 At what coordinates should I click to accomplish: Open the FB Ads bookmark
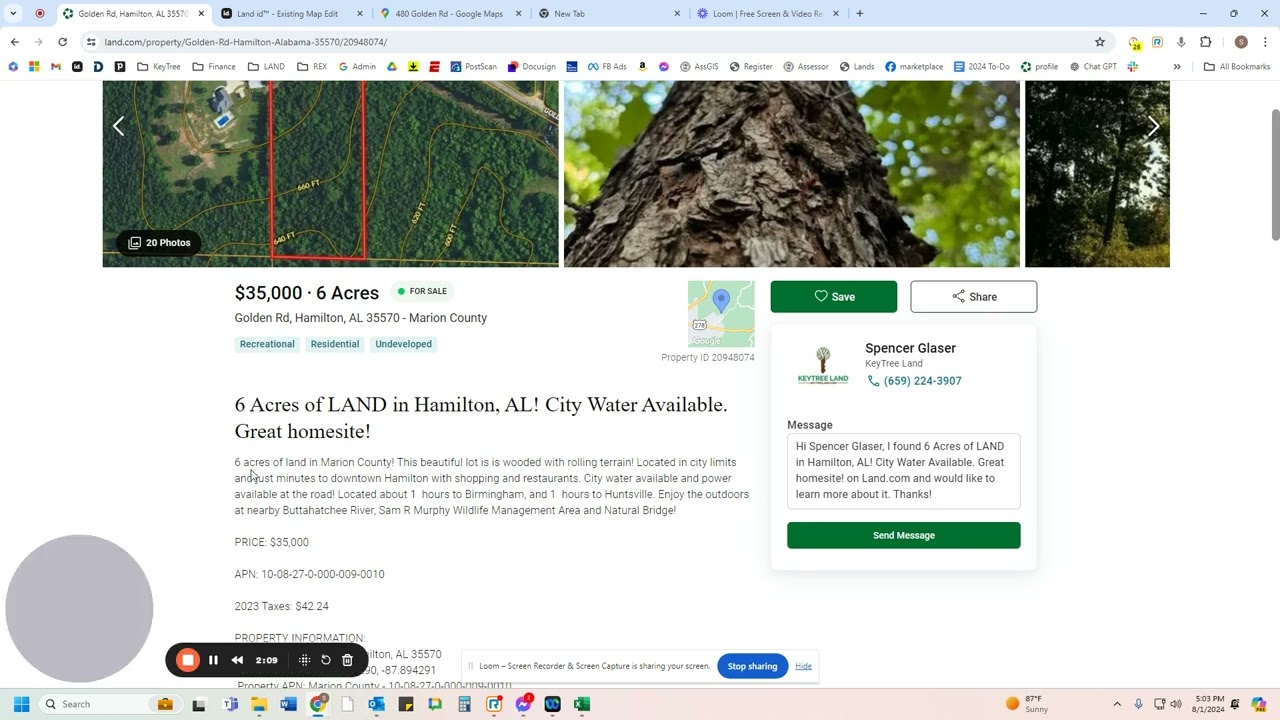pos(607,67)
